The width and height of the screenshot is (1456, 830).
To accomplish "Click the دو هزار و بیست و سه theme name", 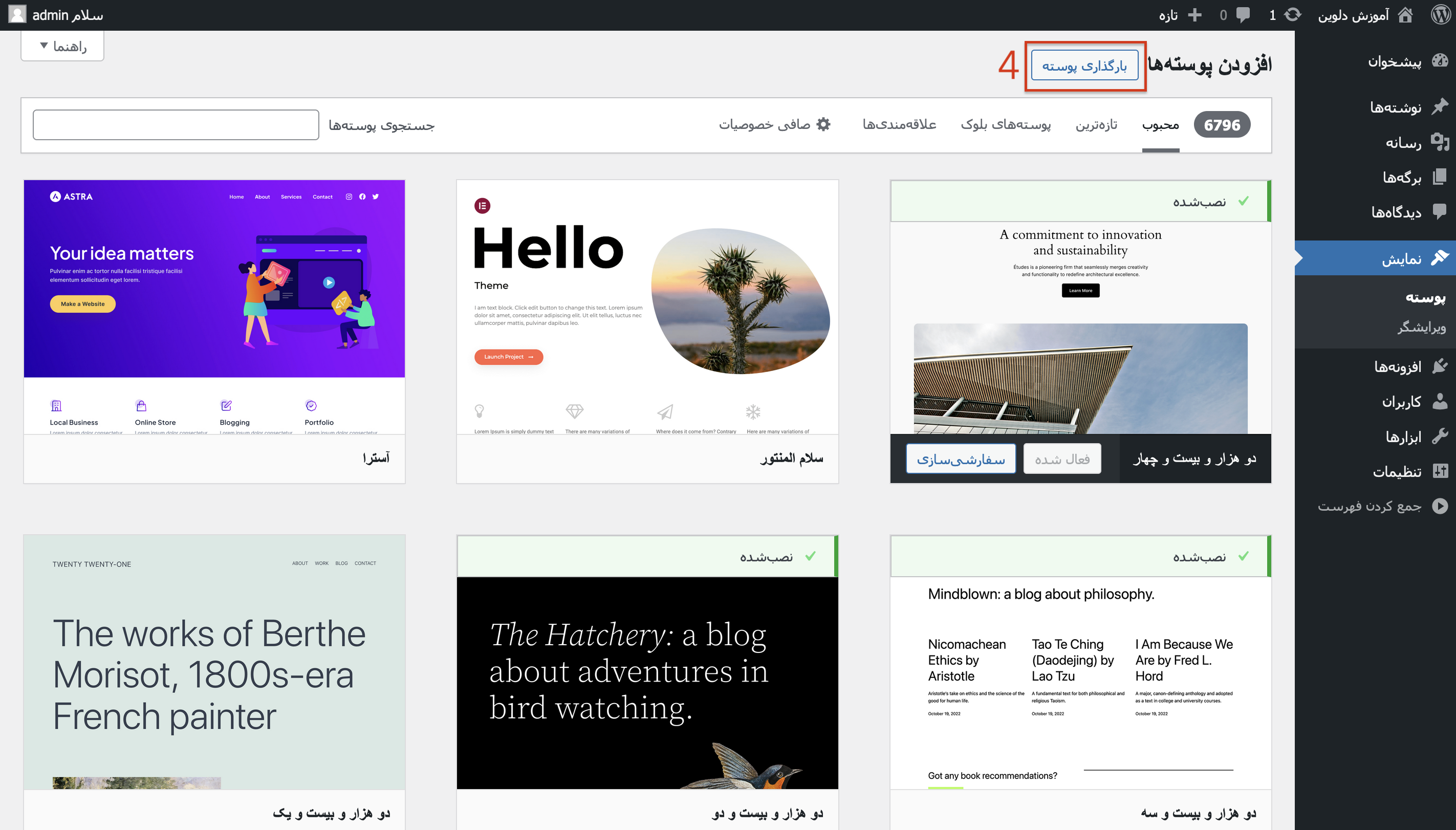I will (1198, 813).
